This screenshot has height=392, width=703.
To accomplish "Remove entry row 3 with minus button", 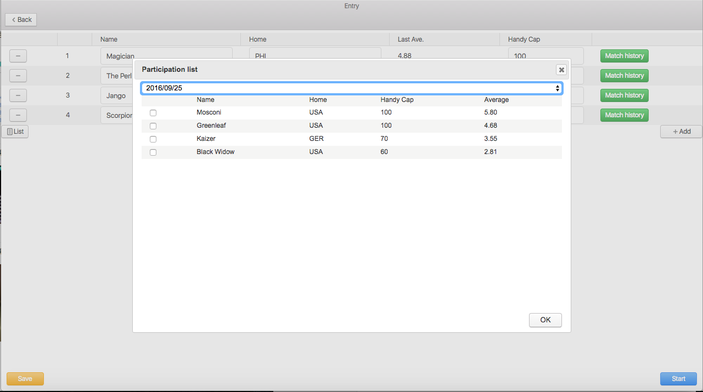I will 18,96.
